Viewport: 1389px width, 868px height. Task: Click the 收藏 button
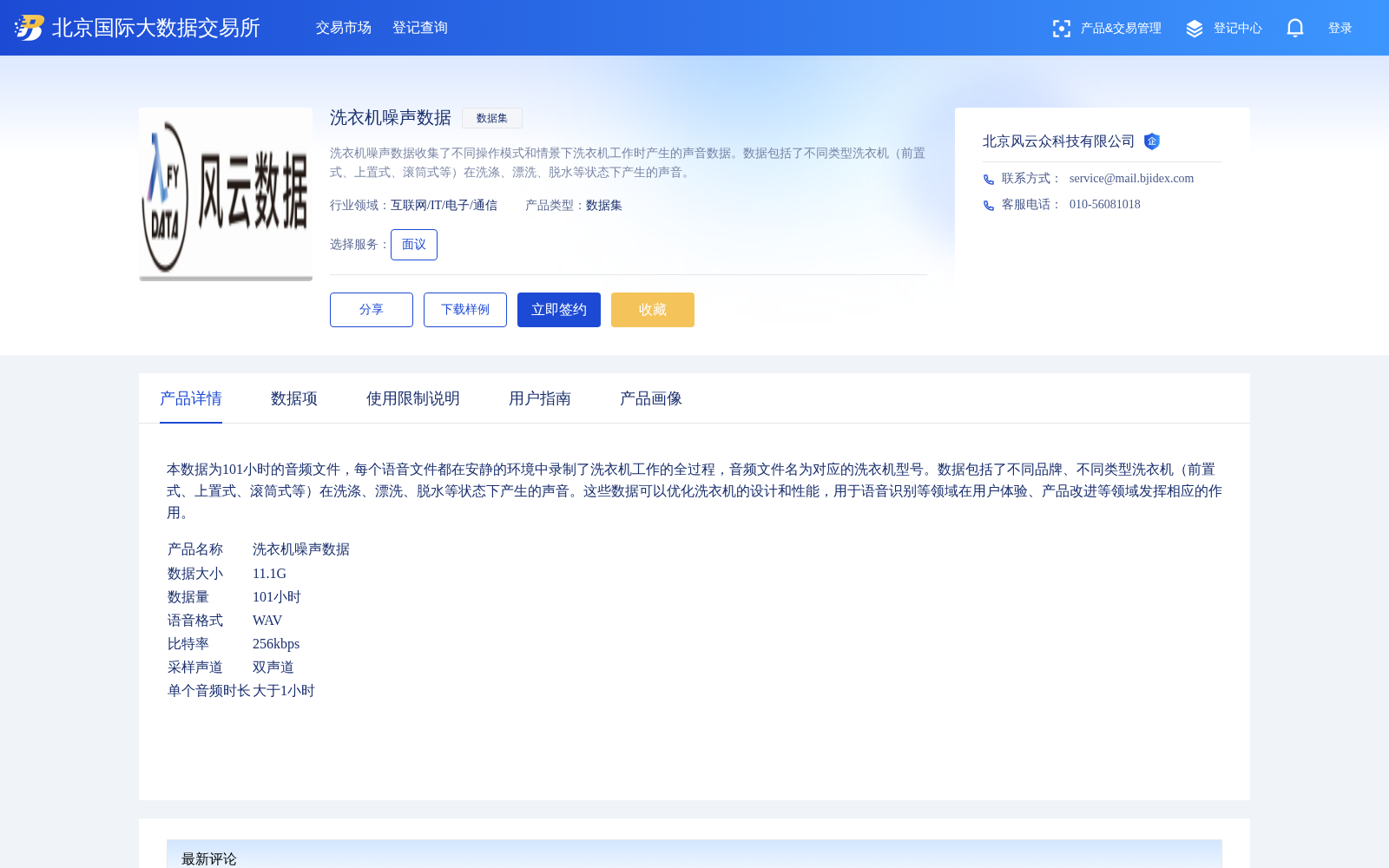coord(653,310)
